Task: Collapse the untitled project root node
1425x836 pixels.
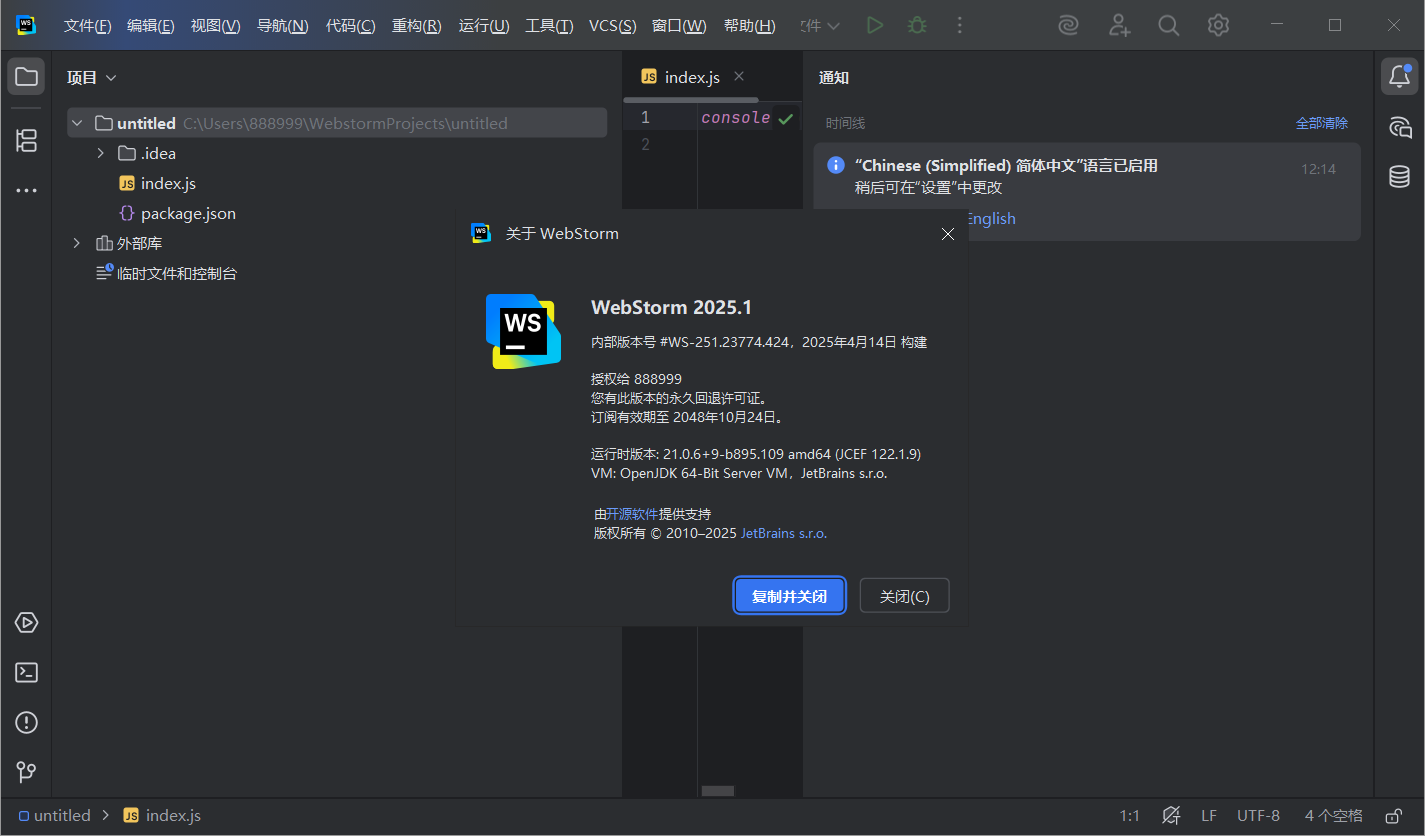Action: point(78,123)
